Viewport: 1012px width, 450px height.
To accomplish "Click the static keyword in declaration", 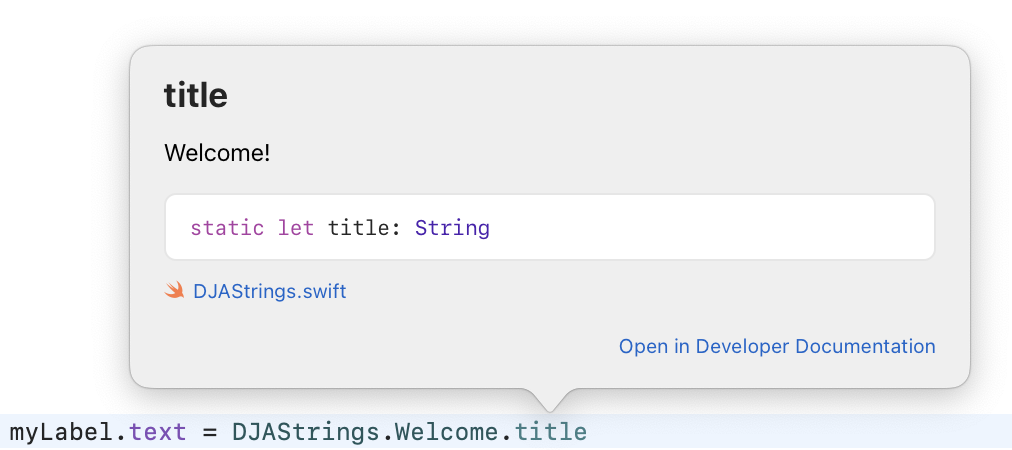I will 227,228.
